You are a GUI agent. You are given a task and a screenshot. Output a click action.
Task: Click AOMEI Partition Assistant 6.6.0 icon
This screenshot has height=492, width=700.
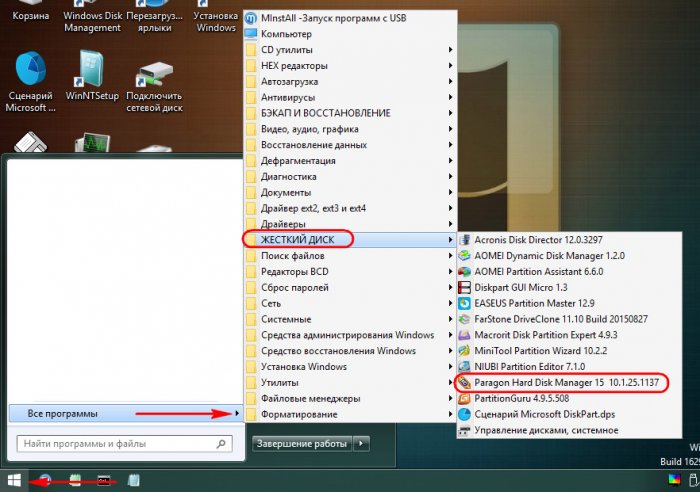(464, 271)
